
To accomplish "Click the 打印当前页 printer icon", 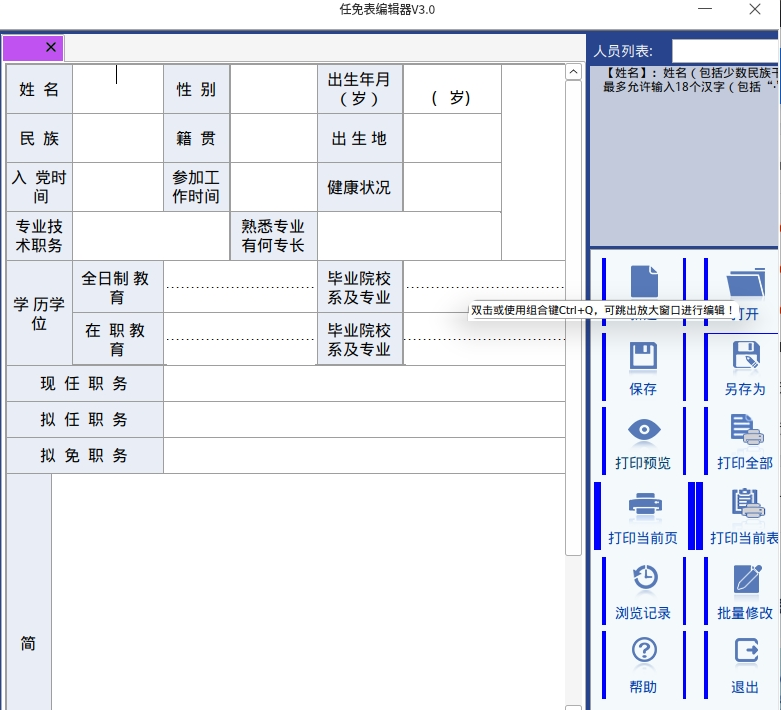I will click(x=645, y=506).
